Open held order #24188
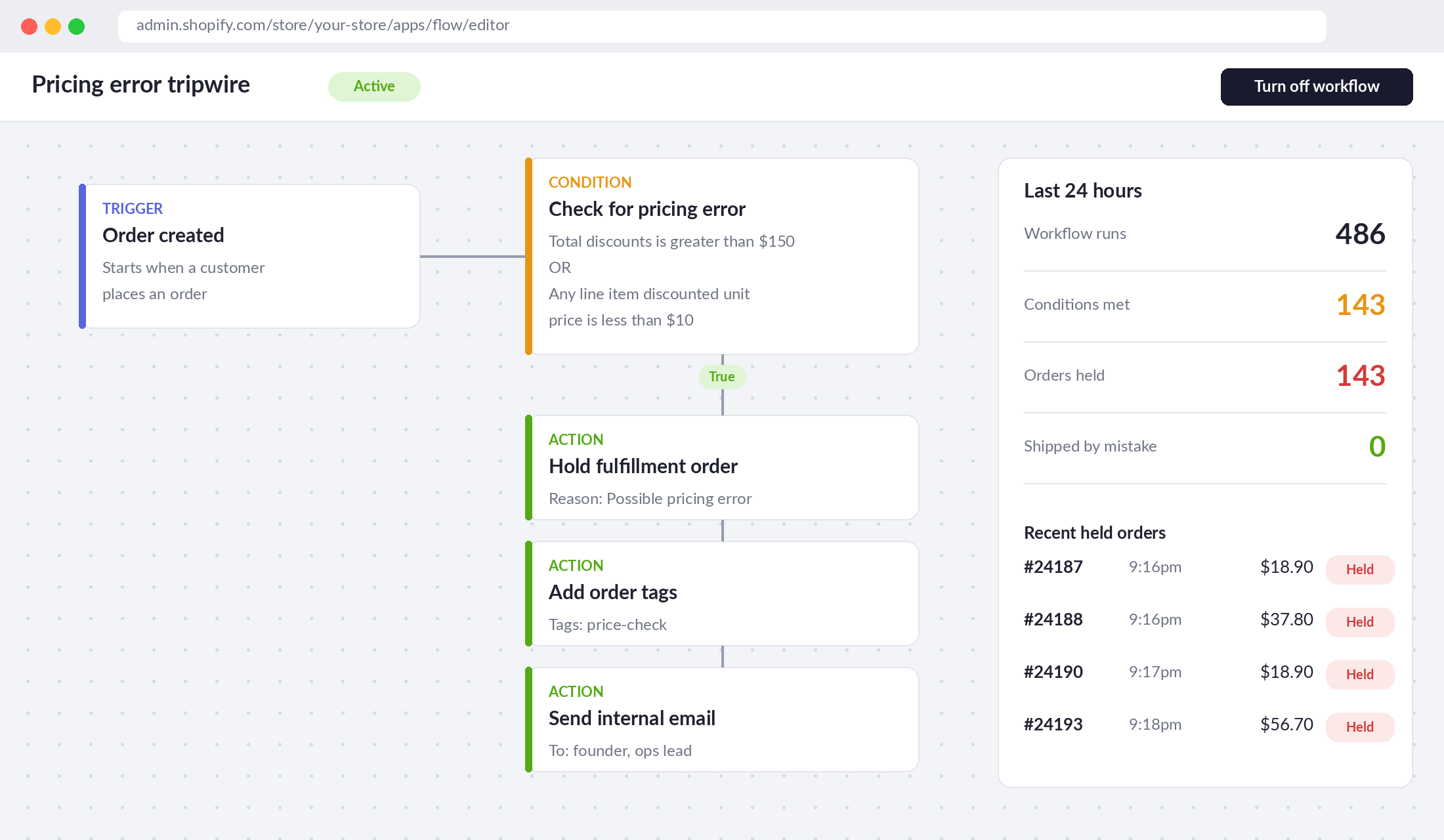This screenshot has width=1444, height=840. [x=1053, y=619]
